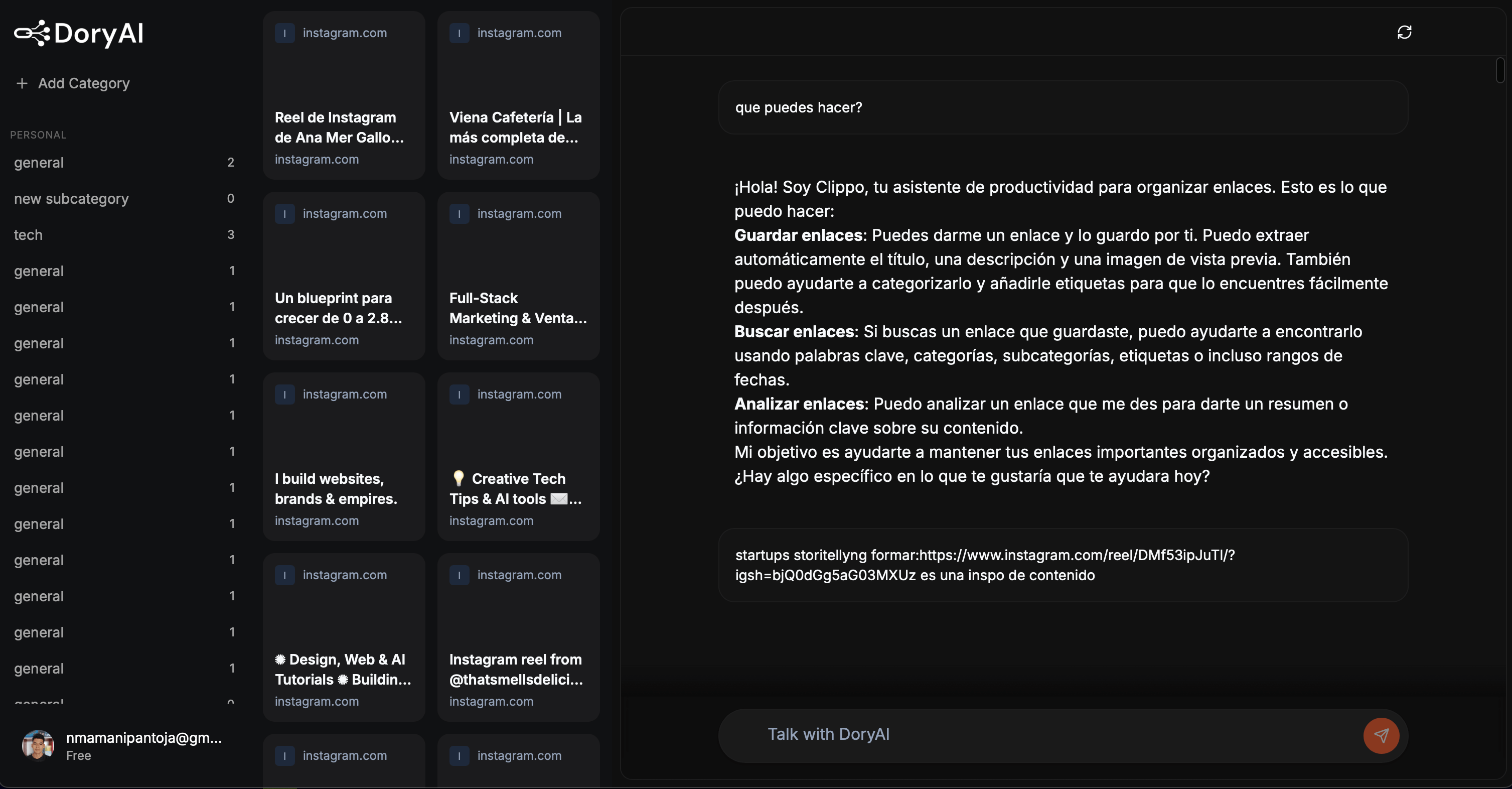Click the Add Category plus icon
This screenshot has width=1512, height=789.
pyautogui.click(x=22, y=83)
